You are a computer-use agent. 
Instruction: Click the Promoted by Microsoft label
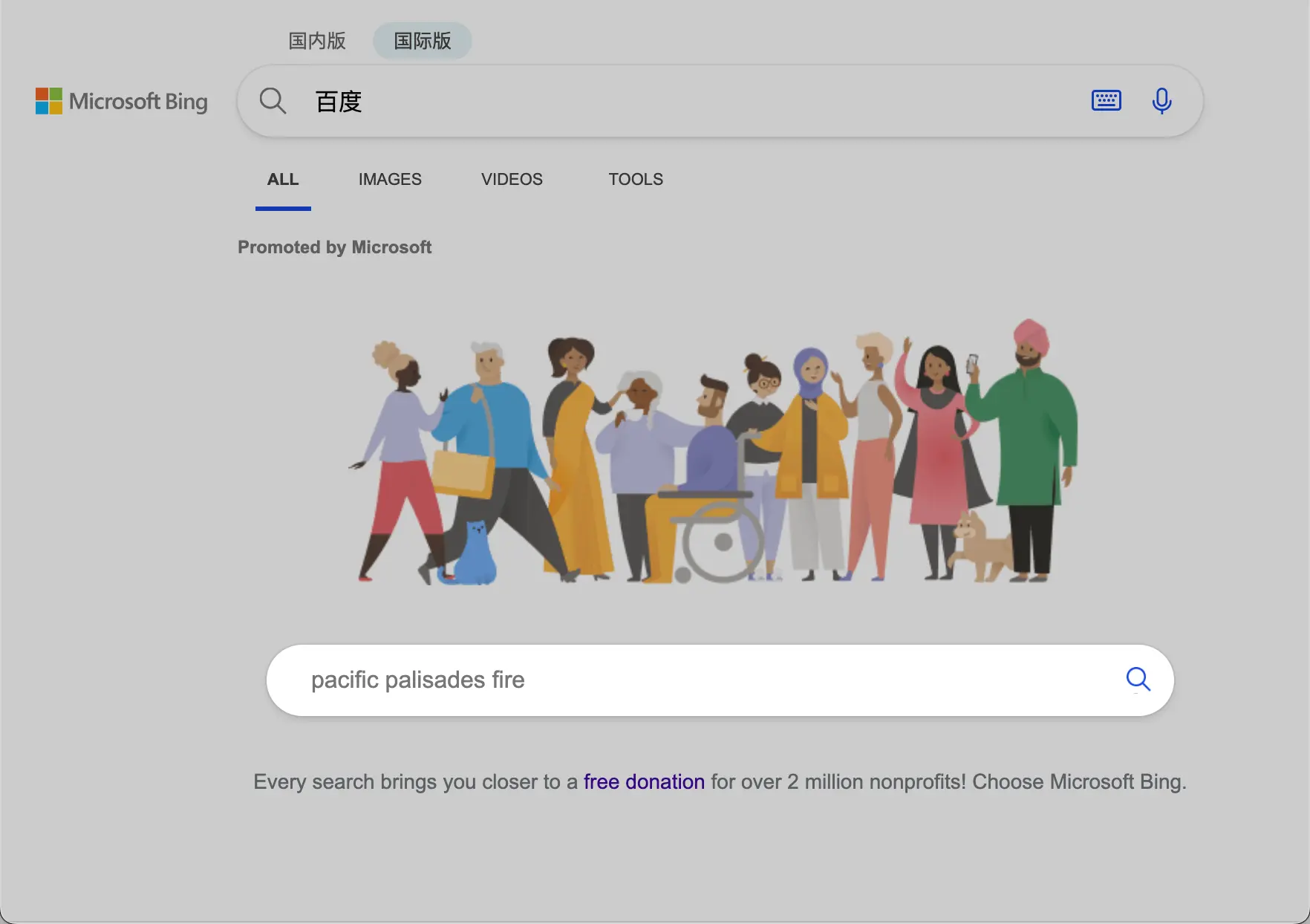pos(334,247)
